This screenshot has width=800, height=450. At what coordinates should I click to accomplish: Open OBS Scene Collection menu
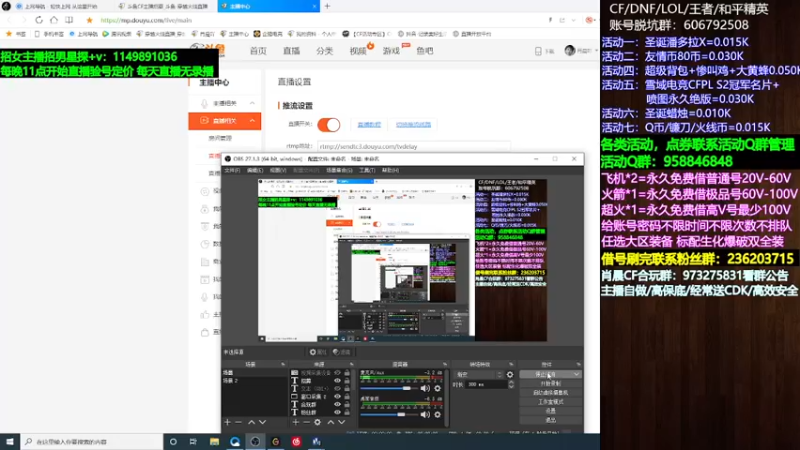coord(339,170)
